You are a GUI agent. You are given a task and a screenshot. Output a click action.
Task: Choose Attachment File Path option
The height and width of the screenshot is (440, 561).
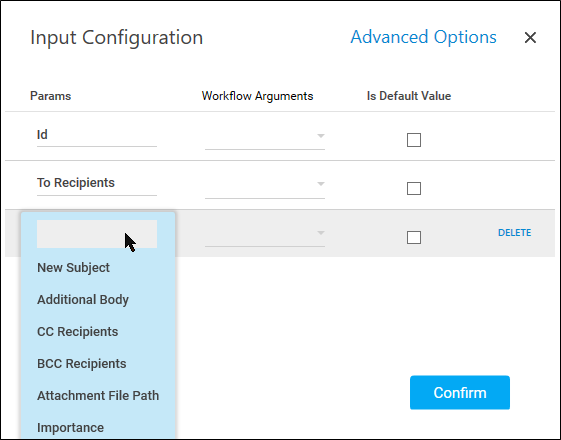pos(98,396)
